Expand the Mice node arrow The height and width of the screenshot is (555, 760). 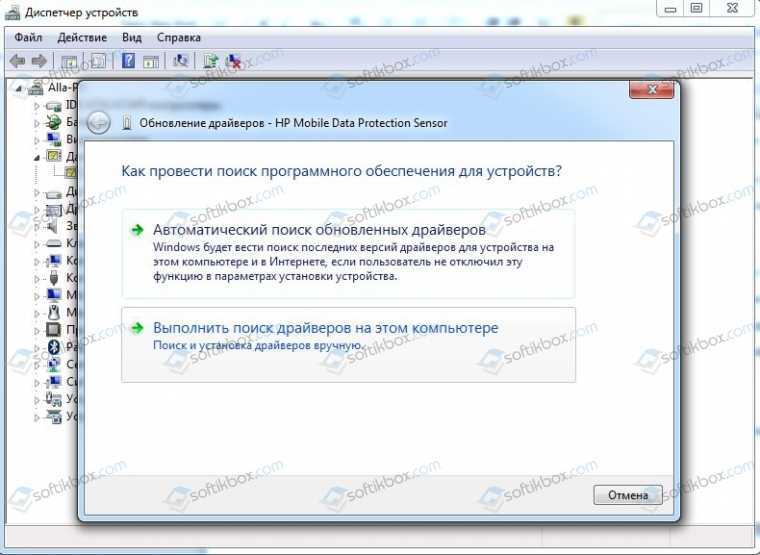point(36,313)
